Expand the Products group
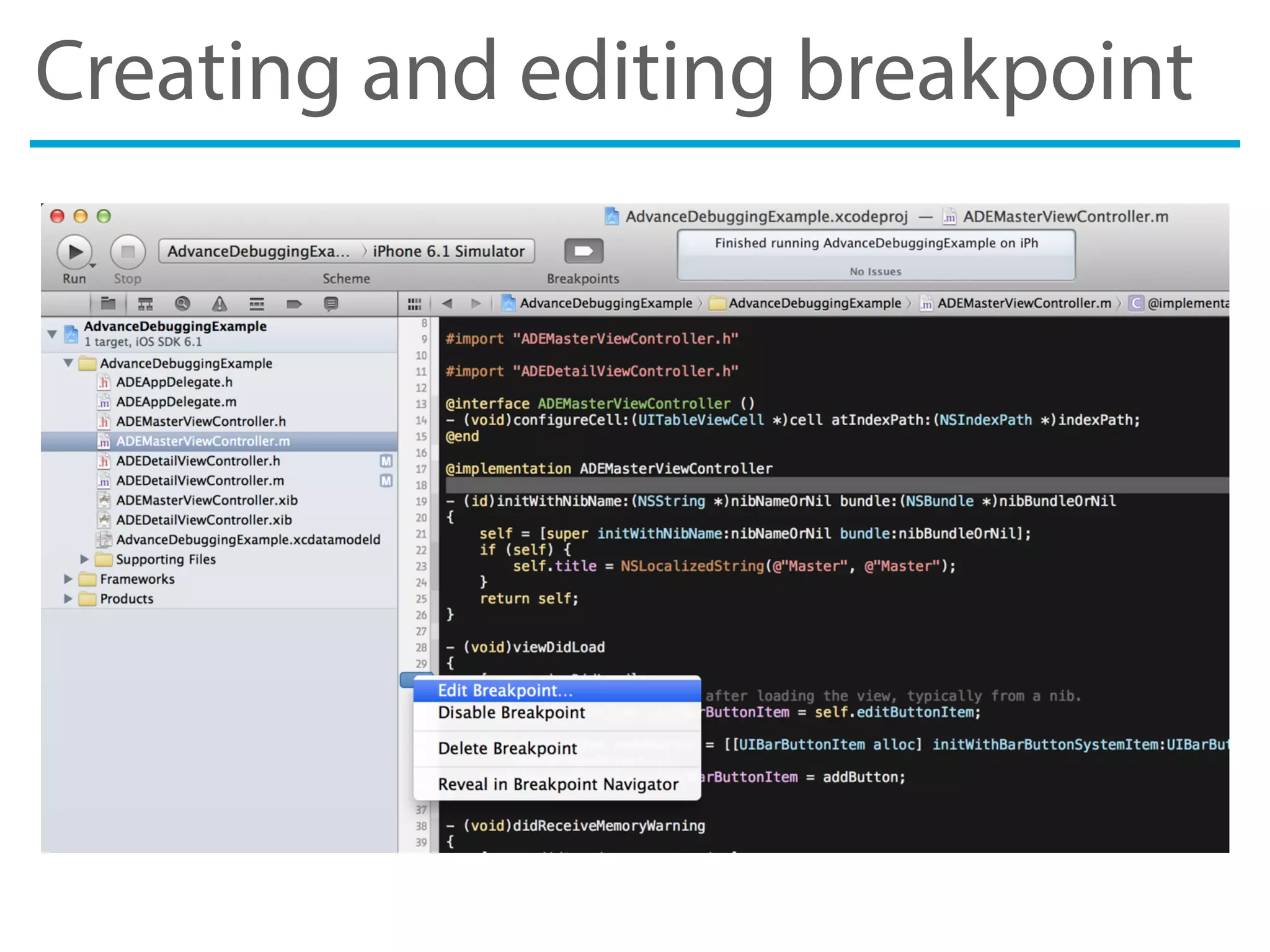 point(68,599)
